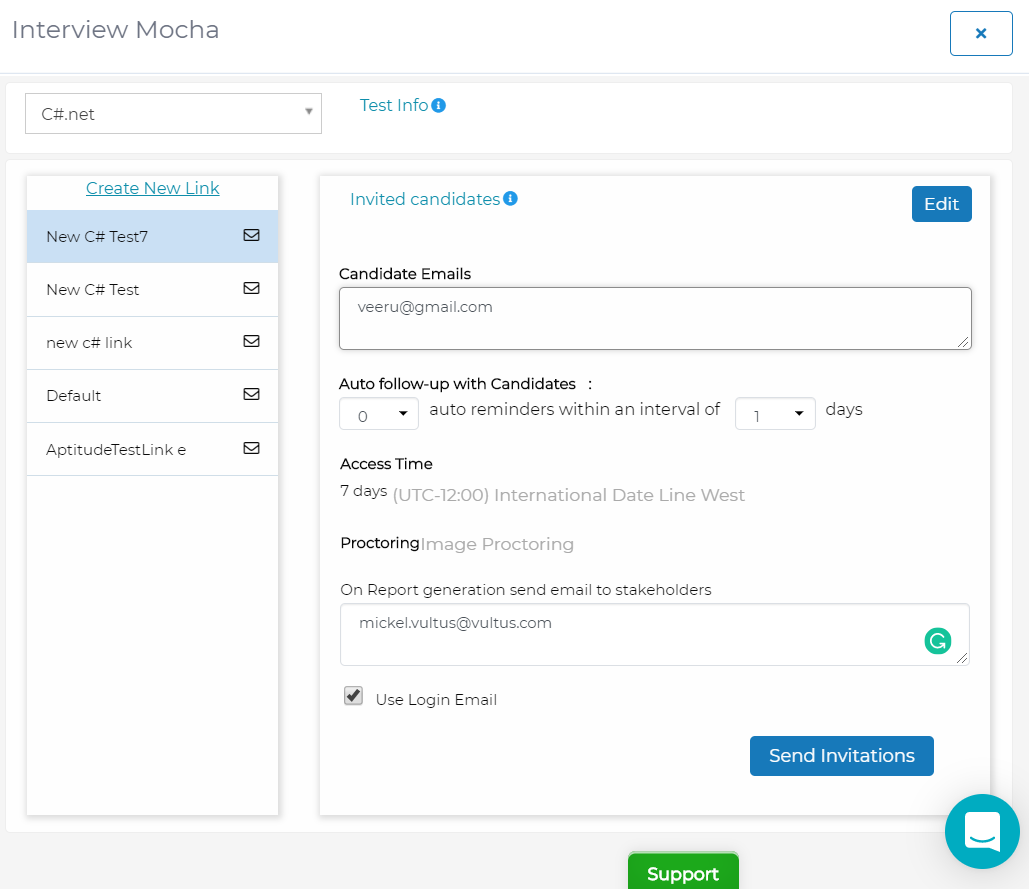Click Create New Link

tap(152, 188)
